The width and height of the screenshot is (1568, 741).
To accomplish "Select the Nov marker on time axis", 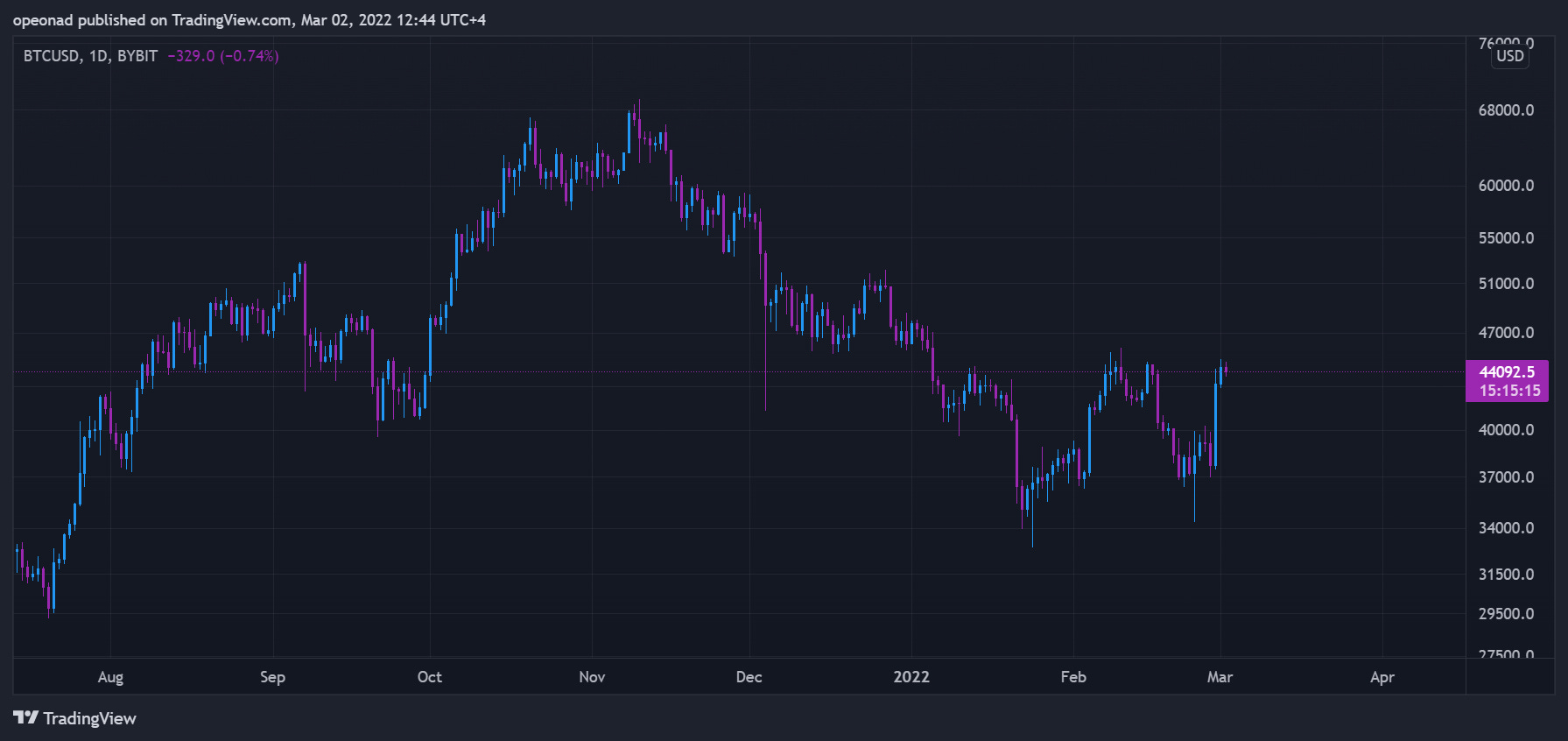I will (592, 677).
